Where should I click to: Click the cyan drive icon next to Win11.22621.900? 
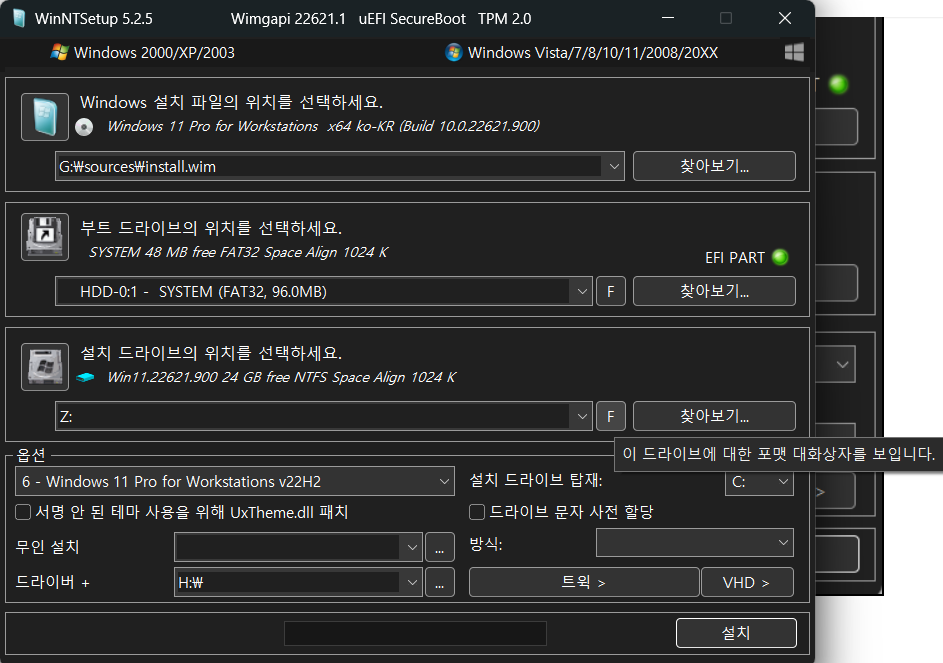click(x=86, y=378)
